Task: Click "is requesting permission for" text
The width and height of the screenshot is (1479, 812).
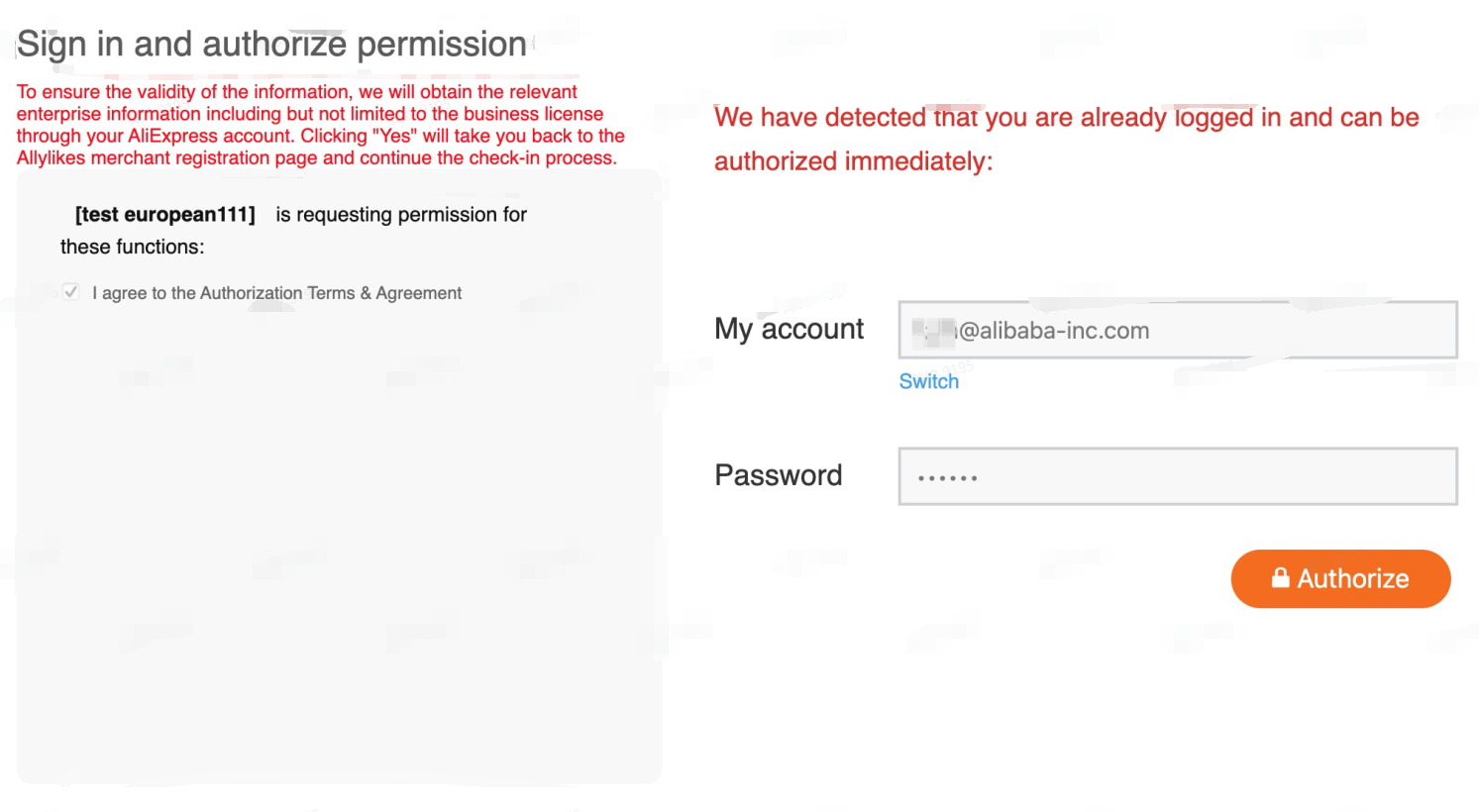Action: point(401,214)
